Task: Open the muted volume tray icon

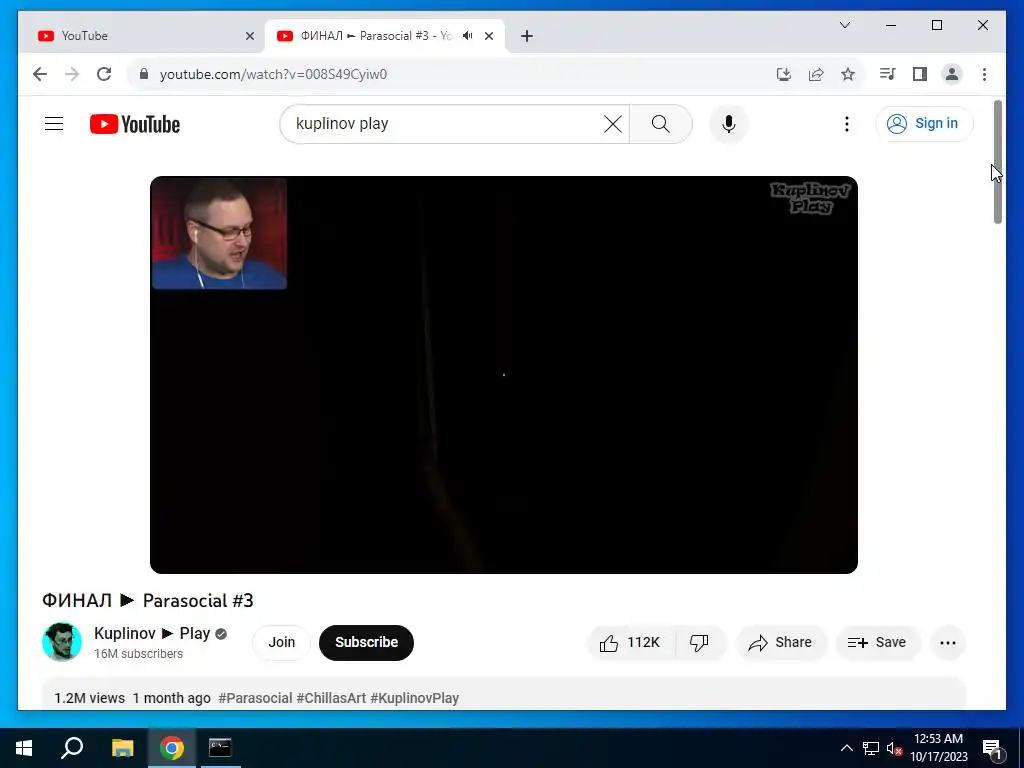Action: coord(895,748)
